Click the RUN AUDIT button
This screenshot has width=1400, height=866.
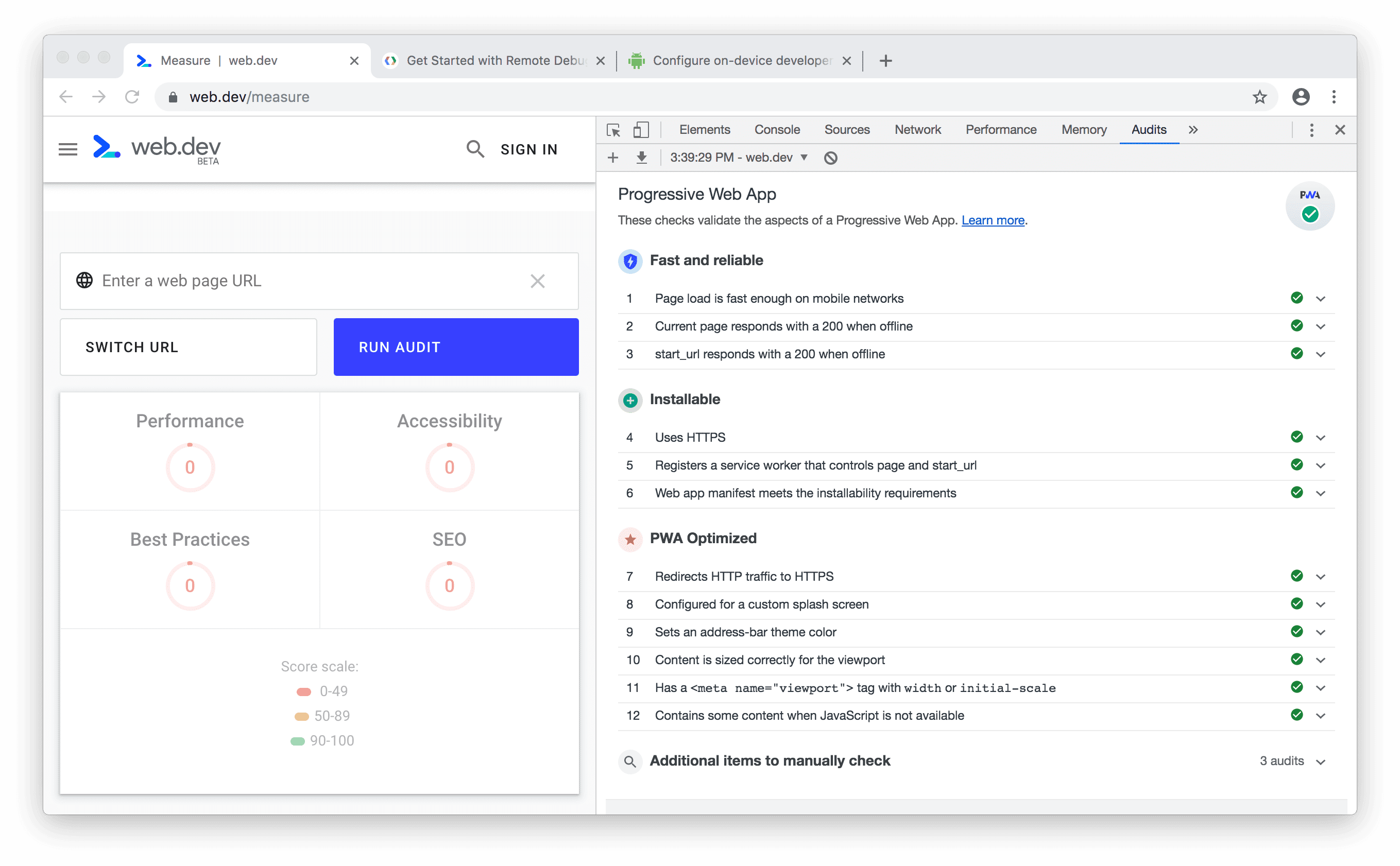455,347
